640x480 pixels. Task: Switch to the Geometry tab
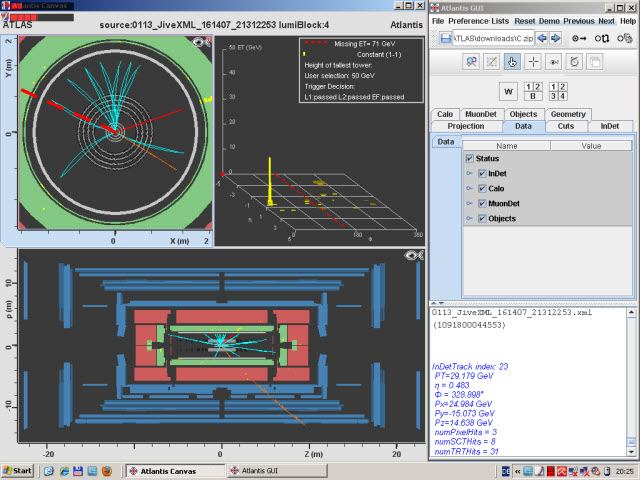568,114
